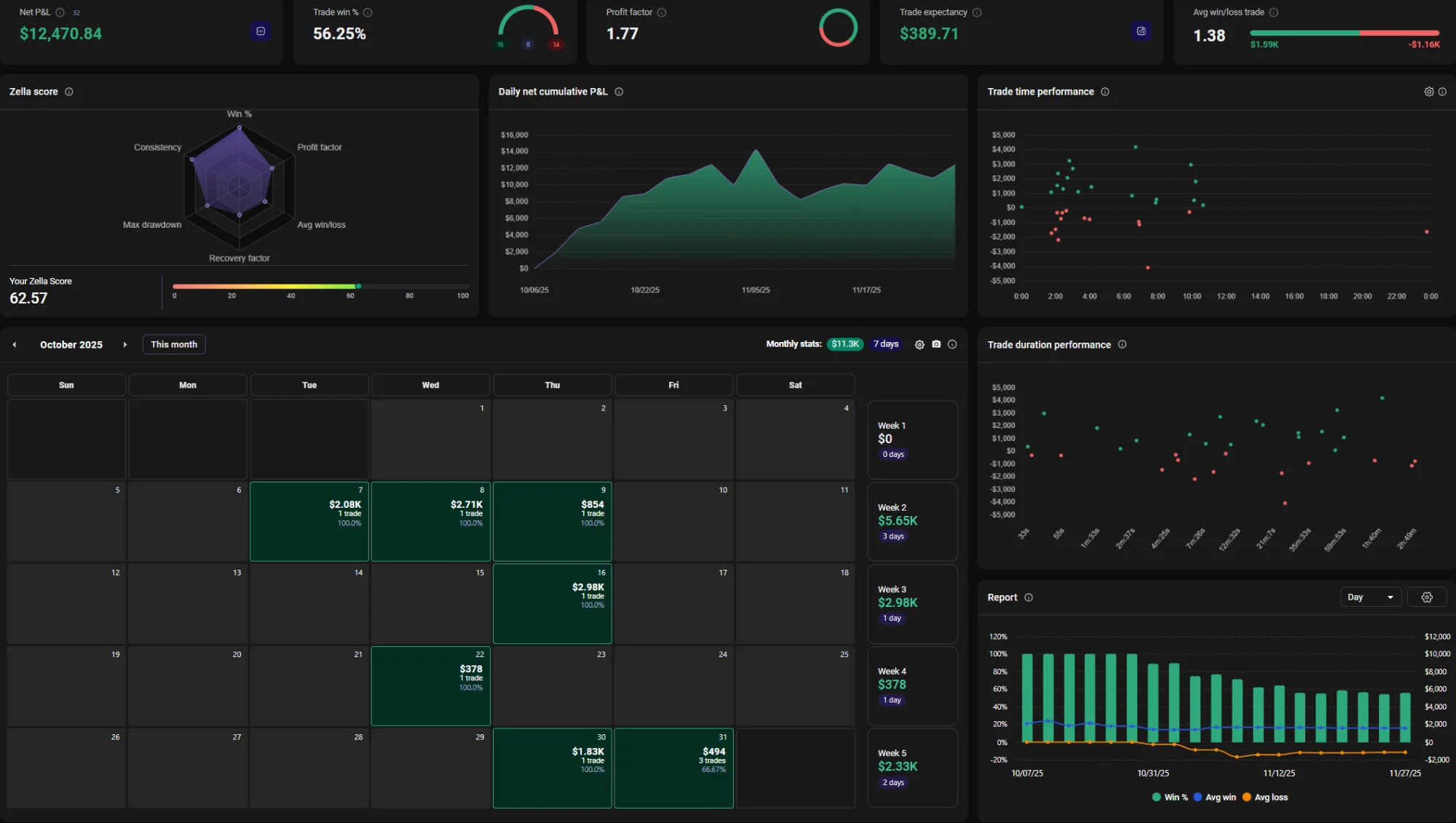Click the camera icon to capture monthly stats
The width and height of the screenshot is (1456, 823).
pyautogui.click(x=936, y=344)
